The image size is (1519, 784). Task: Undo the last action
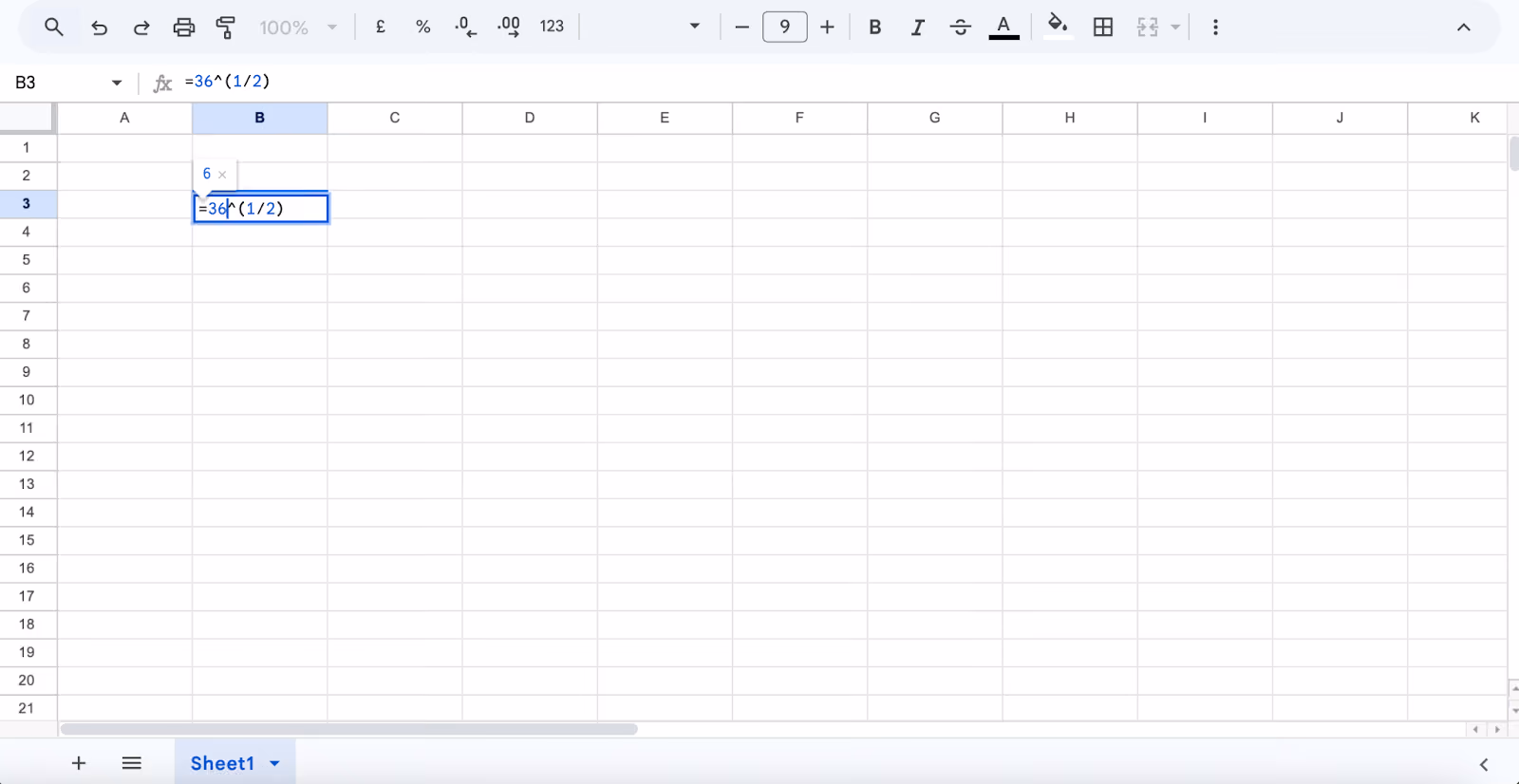[99, 28]
